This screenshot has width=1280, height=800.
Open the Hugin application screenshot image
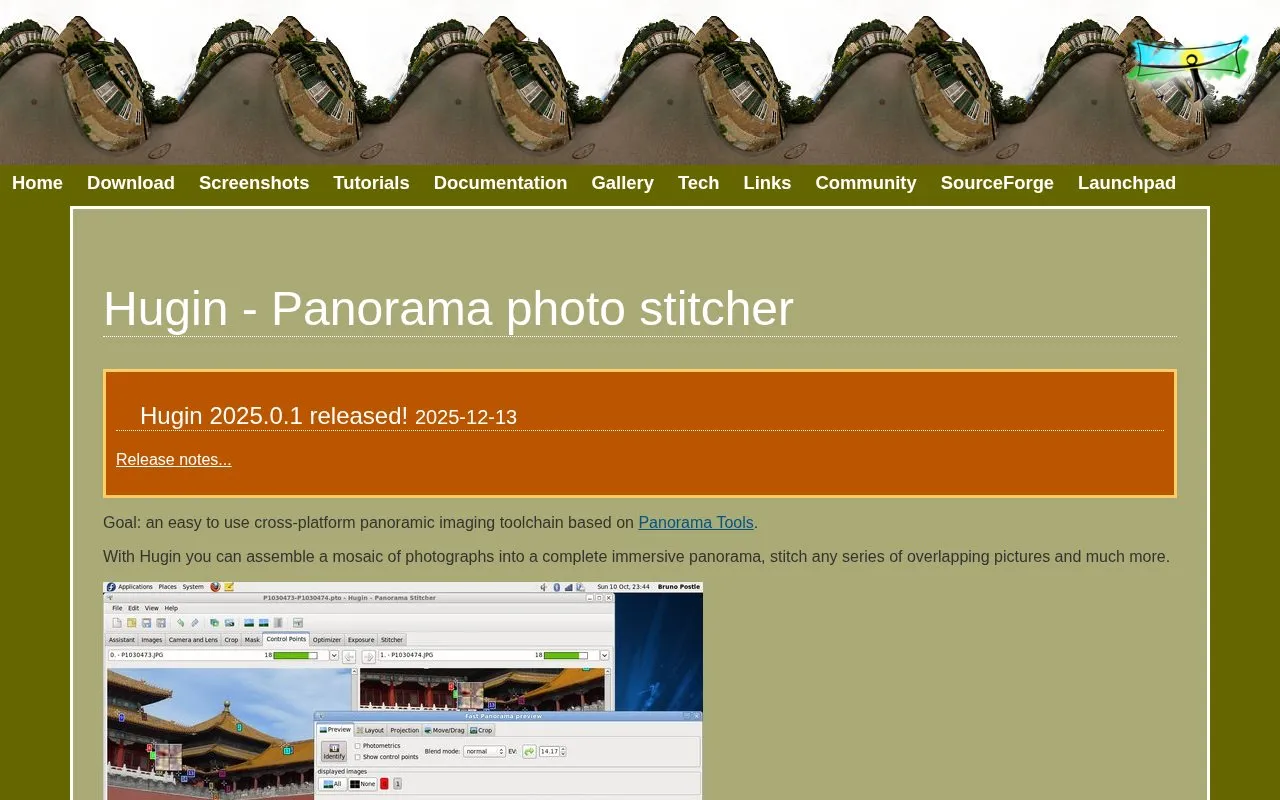[403, 691]
